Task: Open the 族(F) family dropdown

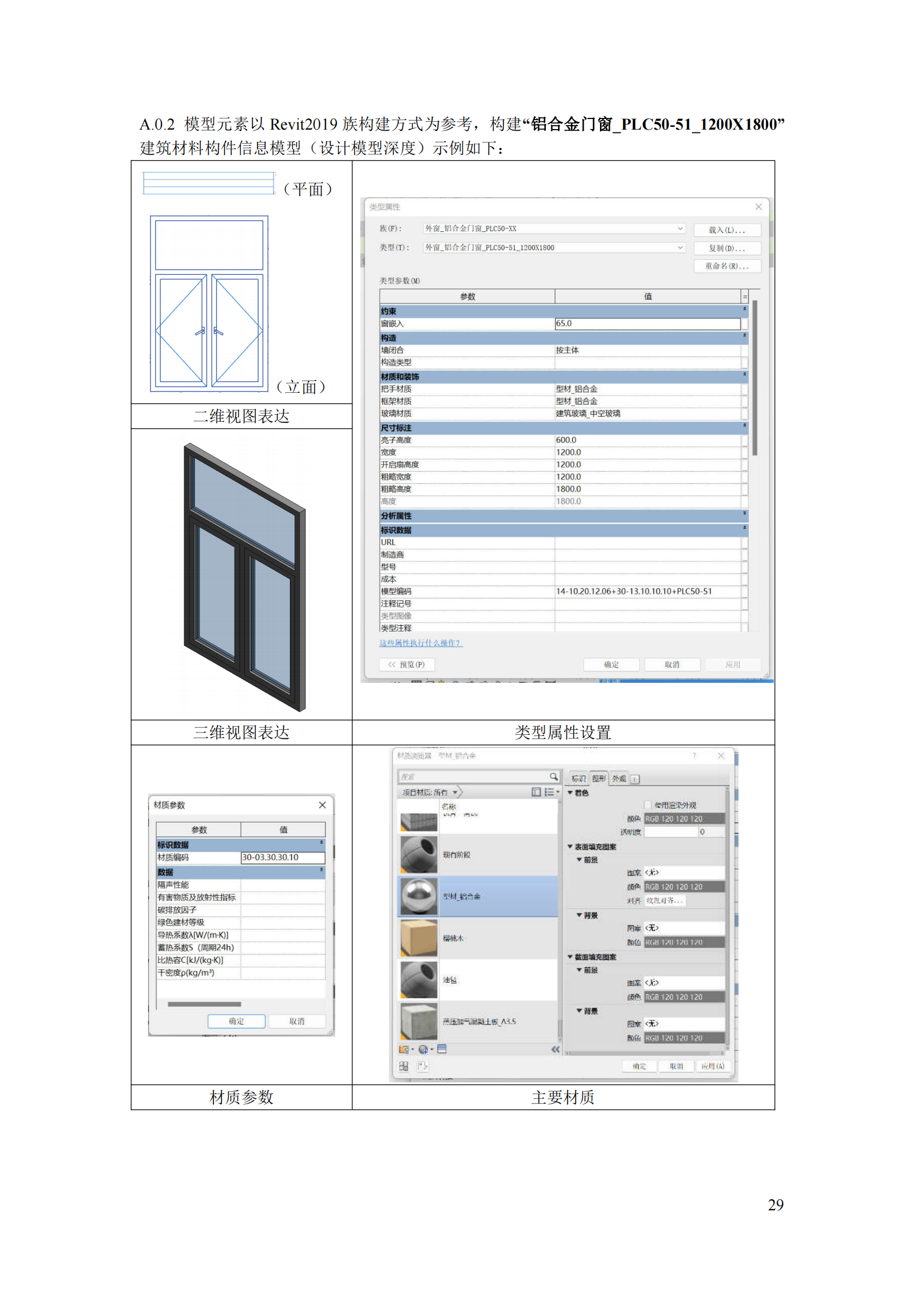Action: click(680, 229)
